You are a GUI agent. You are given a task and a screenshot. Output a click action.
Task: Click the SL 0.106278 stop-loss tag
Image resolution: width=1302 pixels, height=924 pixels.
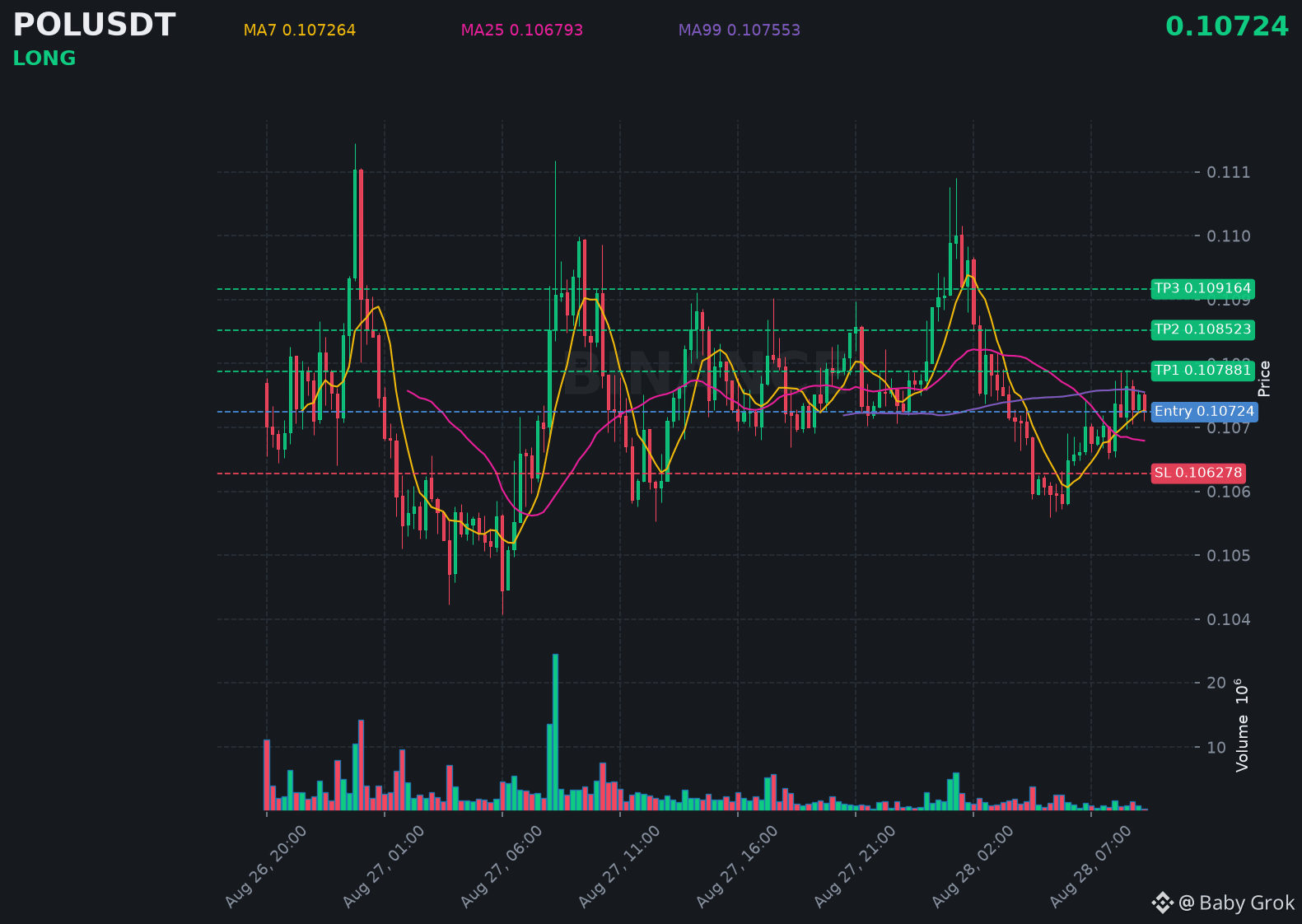(x=1197, y=473)
